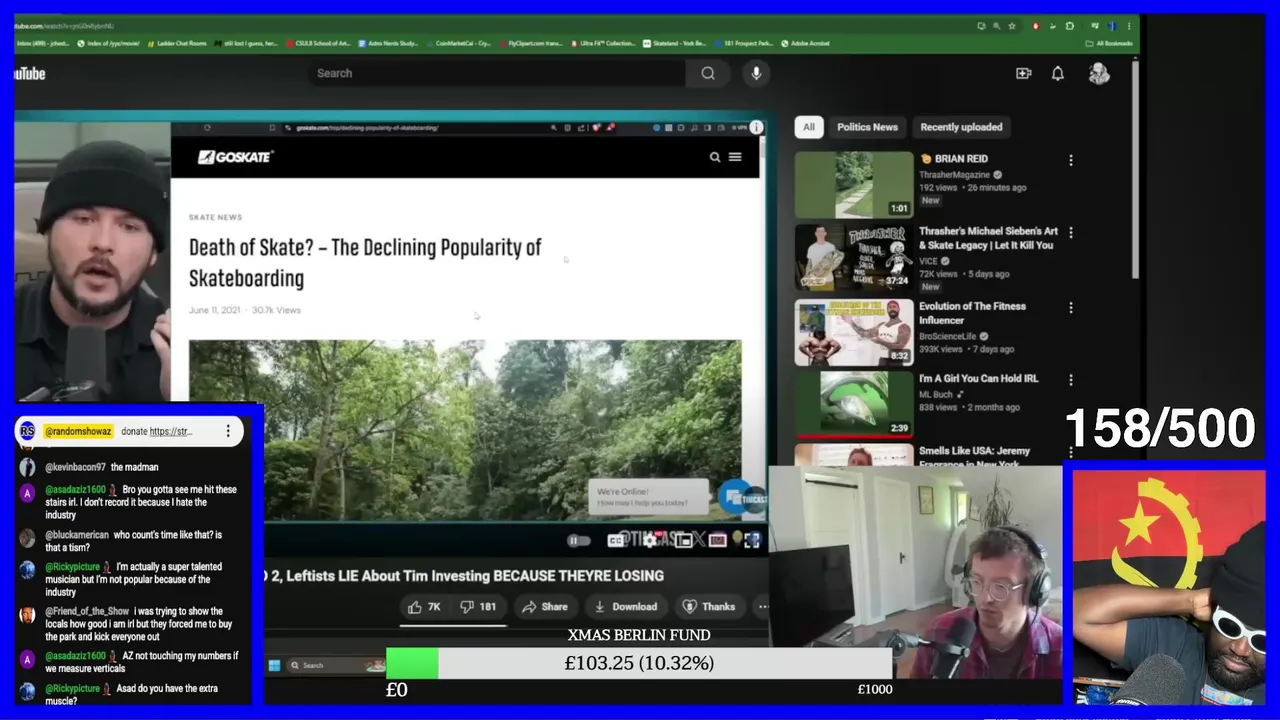Screen dimensions: 1280x720
Task: Select the All filter chip
Action: [808, 127]
